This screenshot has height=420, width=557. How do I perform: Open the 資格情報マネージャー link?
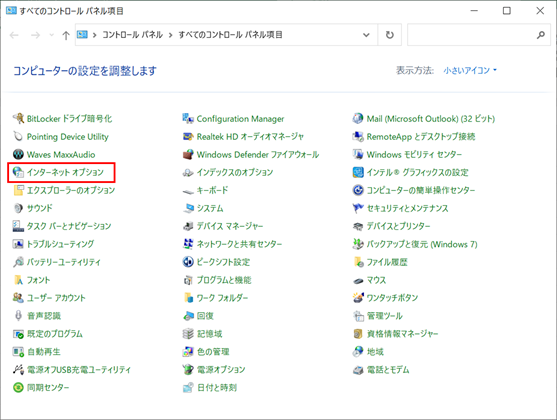(402, 334)
